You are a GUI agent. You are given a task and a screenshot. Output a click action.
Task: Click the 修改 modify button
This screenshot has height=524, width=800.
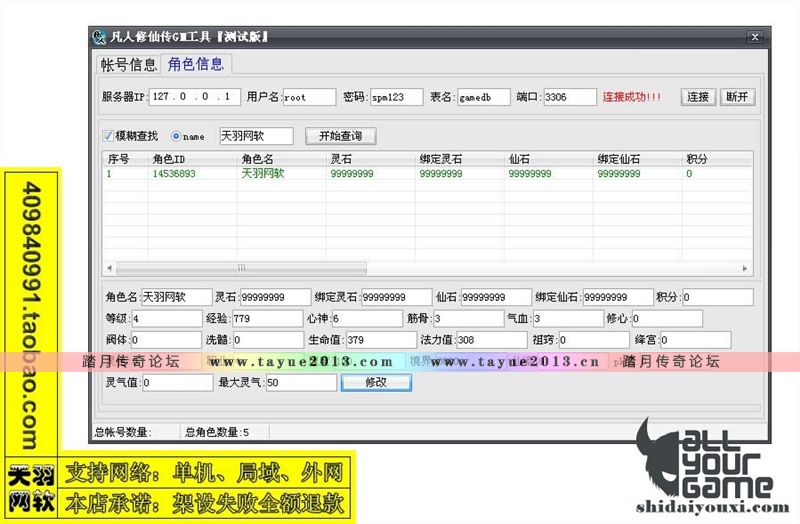(375, 382)
